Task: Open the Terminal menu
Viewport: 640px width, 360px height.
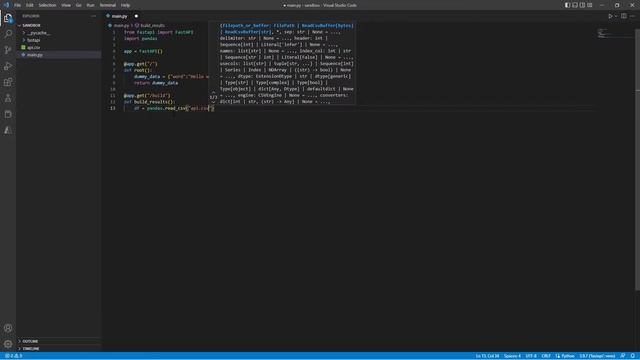Action: click(108, 5)
